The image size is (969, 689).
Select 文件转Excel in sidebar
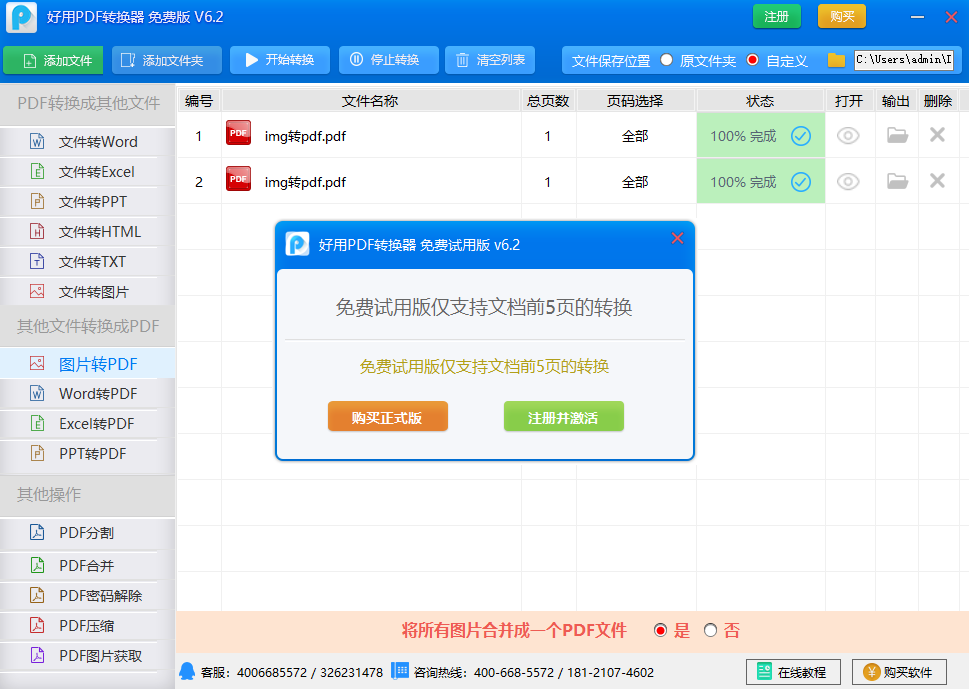pos(87,172)
